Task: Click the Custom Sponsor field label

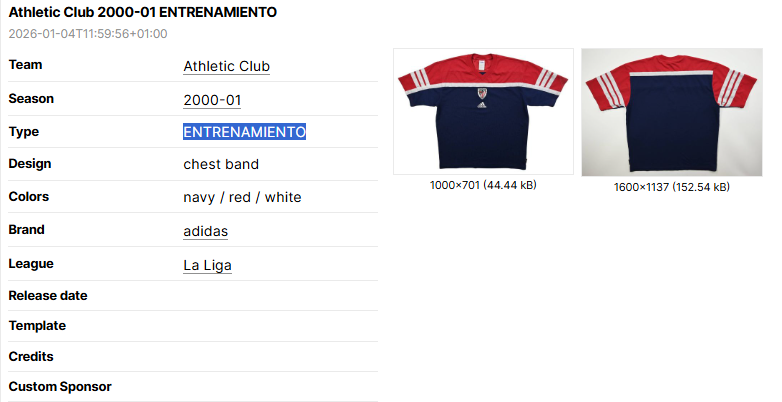Action: point(60,387)
